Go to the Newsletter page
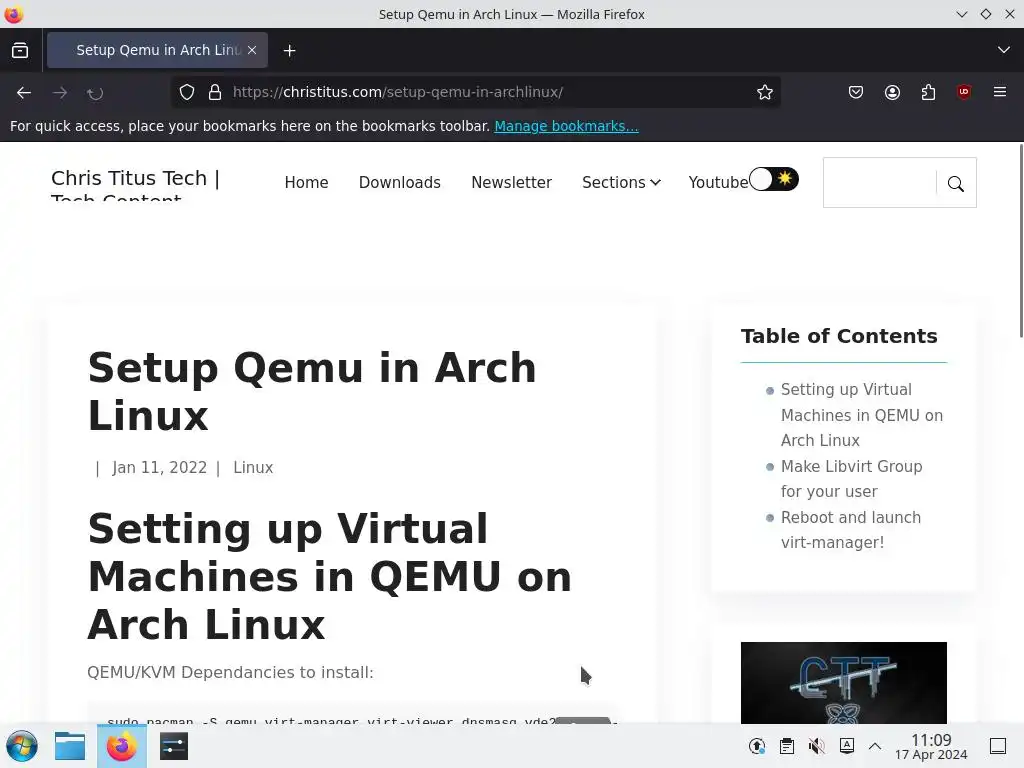Screen dimensions: 1024x768 tap(511, 182)
